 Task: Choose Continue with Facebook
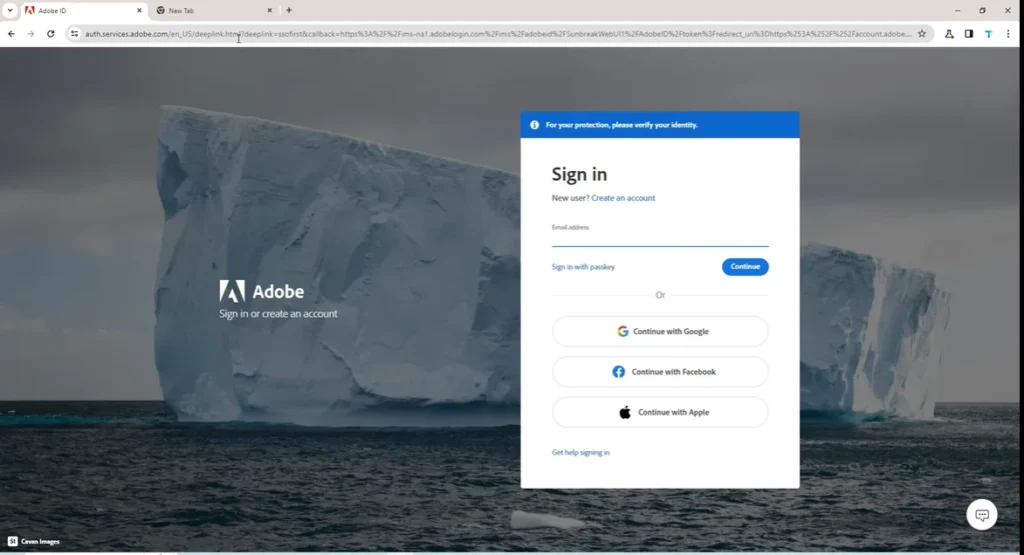click(660, 372)
